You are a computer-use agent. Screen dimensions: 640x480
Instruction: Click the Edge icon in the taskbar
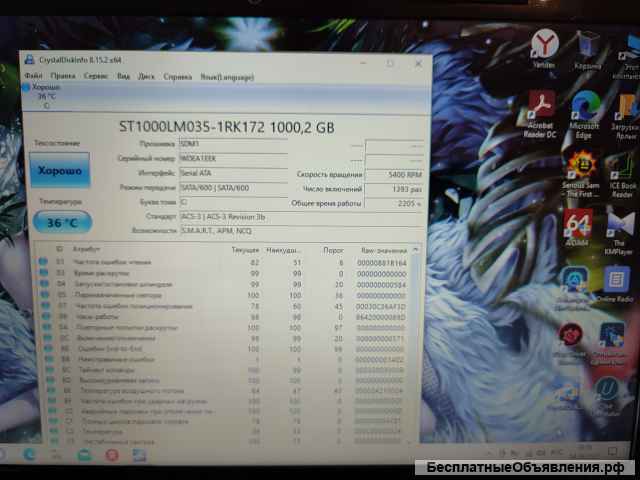click(x=29, y=455)
